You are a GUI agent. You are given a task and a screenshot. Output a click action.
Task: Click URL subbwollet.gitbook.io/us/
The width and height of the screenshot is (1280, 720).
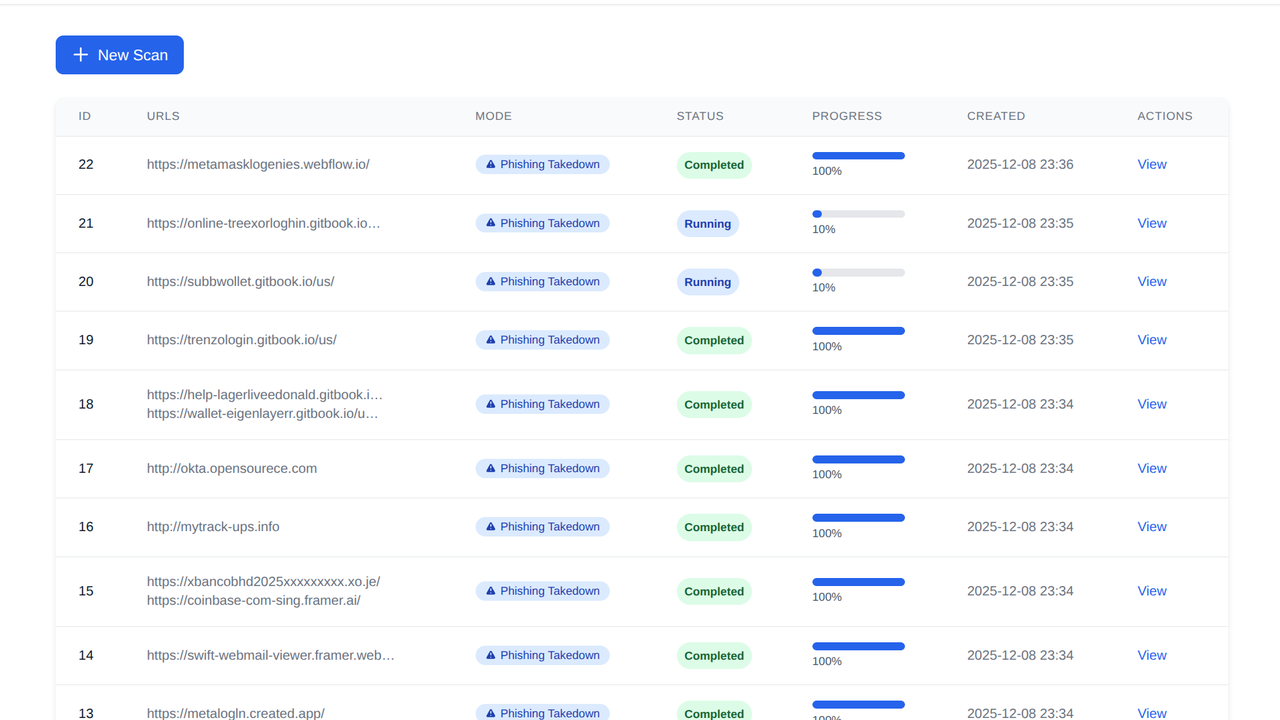241,281
